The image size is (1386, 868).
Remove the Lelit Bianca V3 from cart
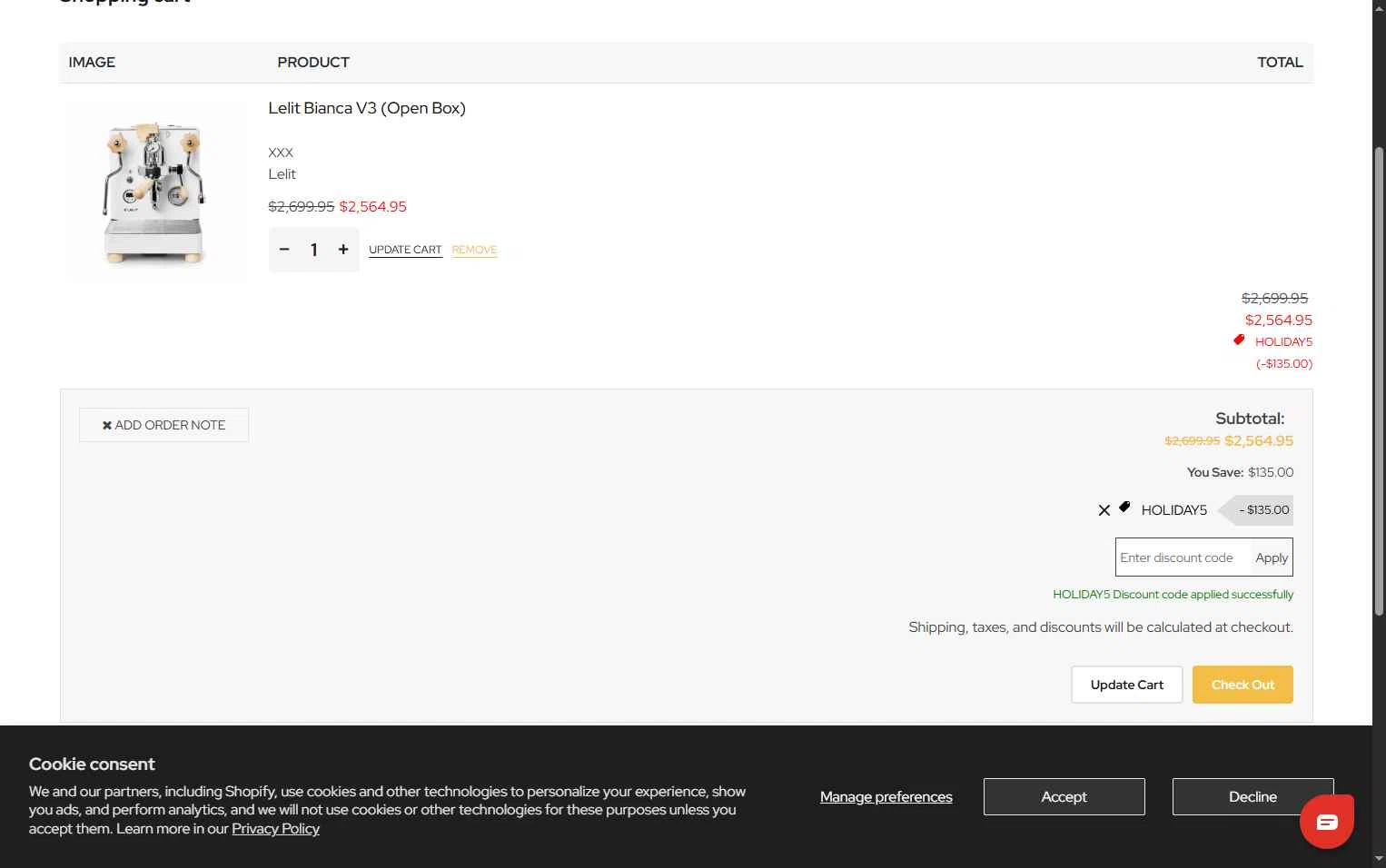(474, 250)
